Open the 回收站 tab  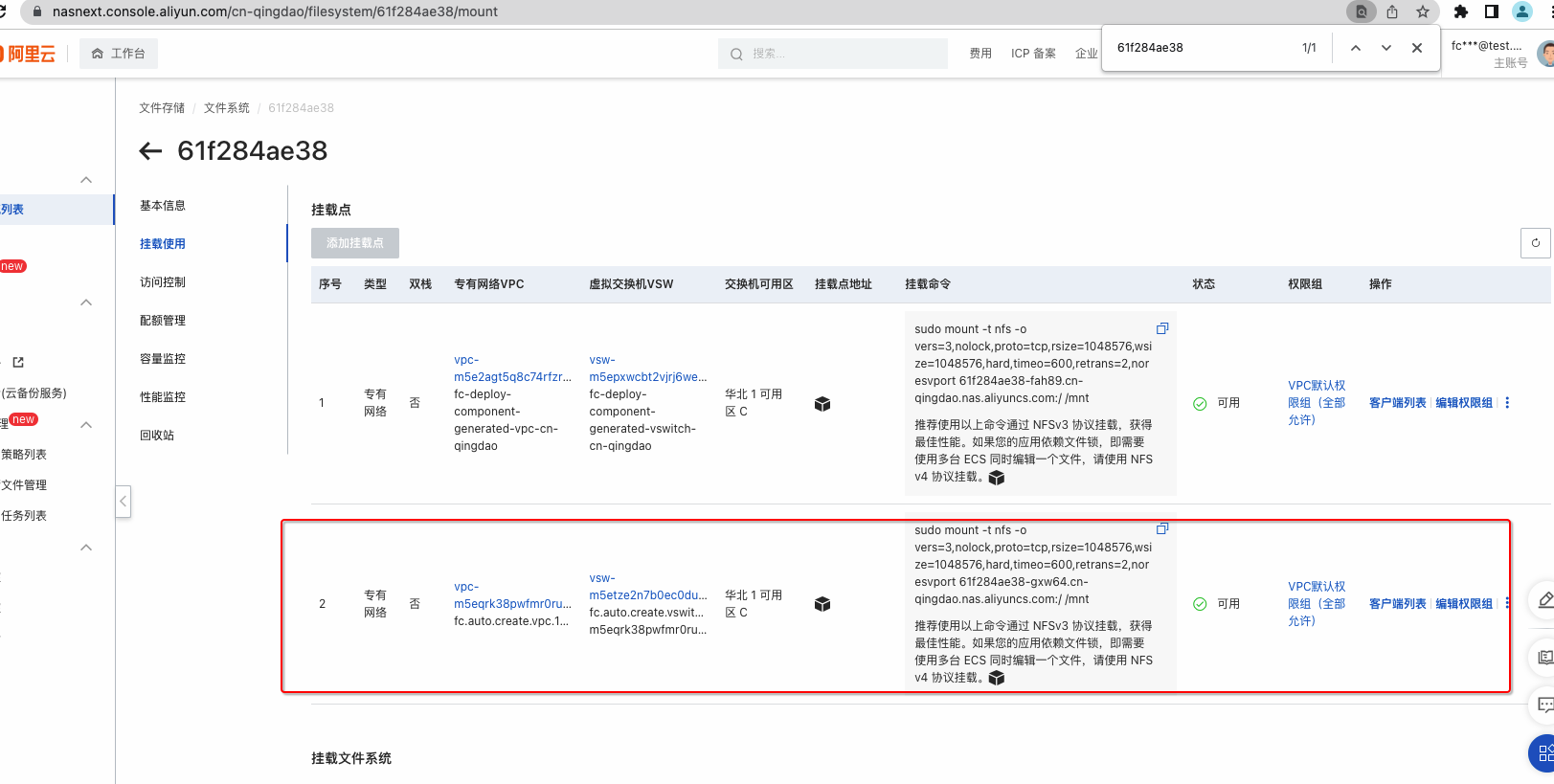(157, 436)
